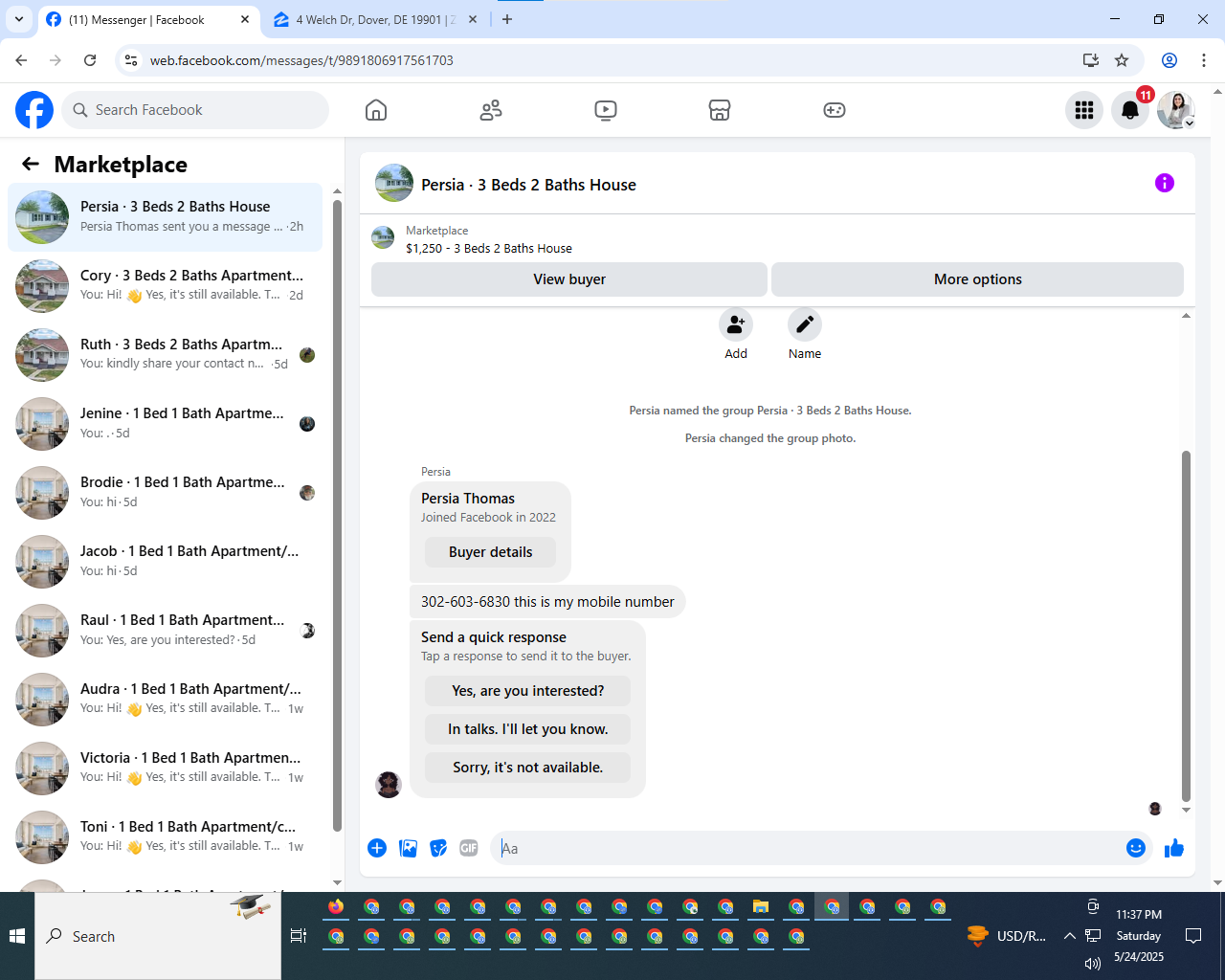Choose a sticker icon in composer
This screenshot has width=1225, height=980.
438,848
